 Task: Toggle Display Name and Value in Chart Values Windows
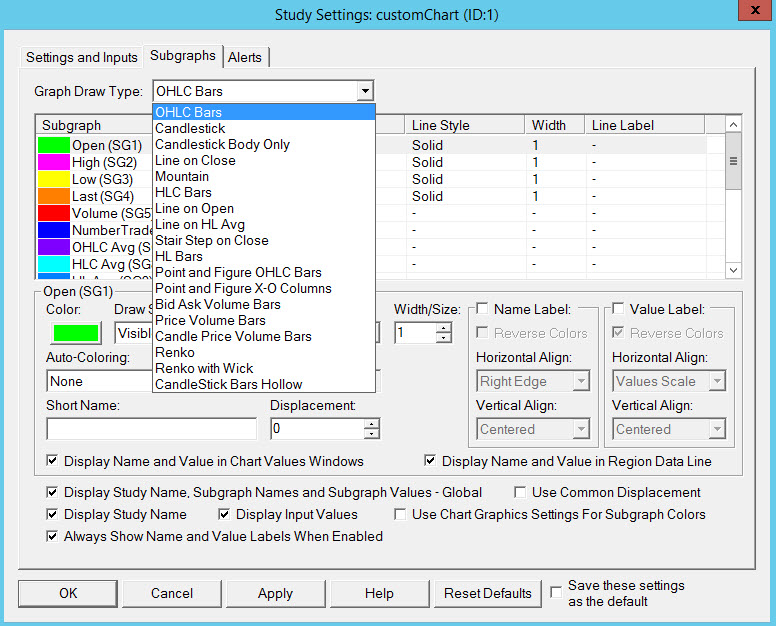tap(52, 461)
